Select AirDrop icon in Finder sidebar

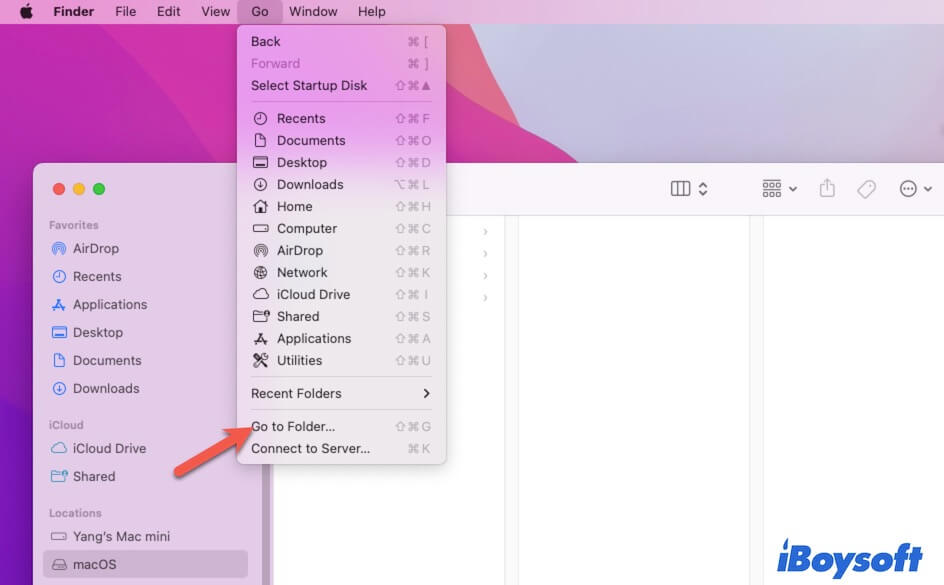58,249
